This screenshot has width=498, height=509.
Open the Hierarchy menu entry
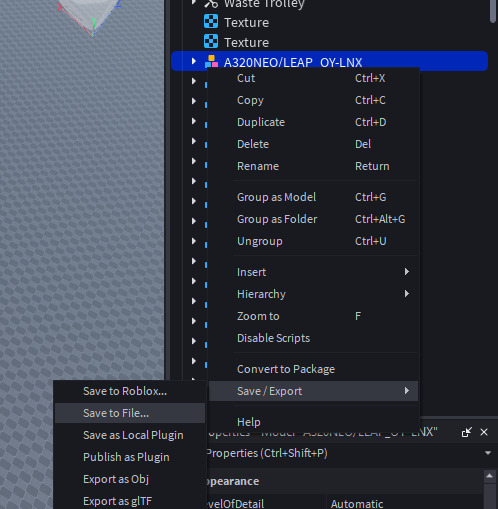[313, 294]
